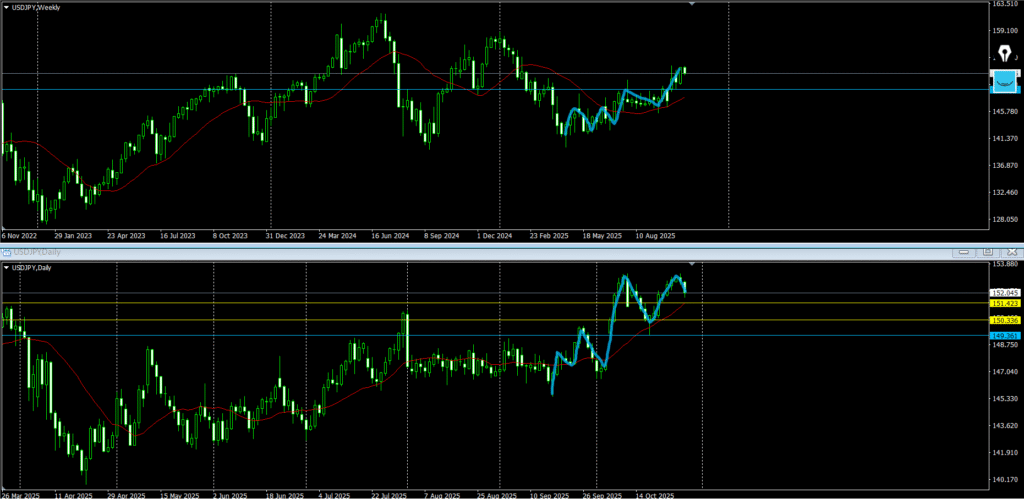Click the 152.045 current price label
The image size is (1024, 499).
[x=1004, y=293]
